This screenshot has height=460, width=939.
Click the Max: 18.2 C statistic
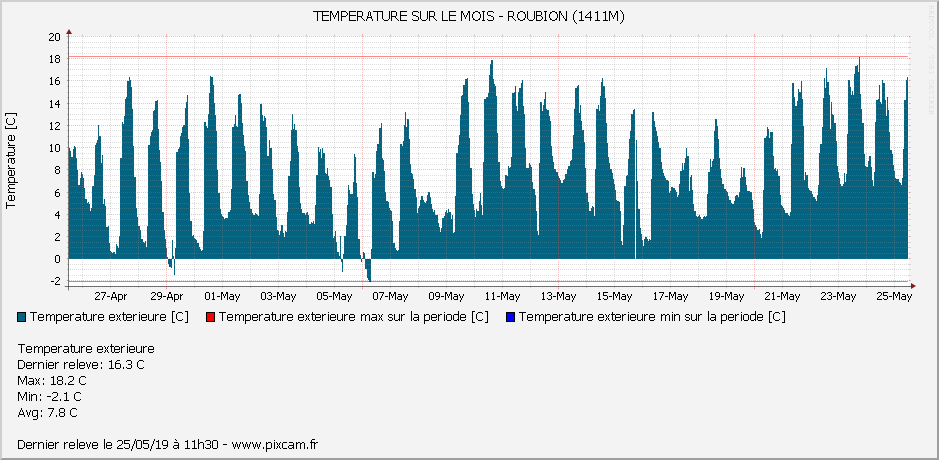pyautogui.click(x=52, y=381)
